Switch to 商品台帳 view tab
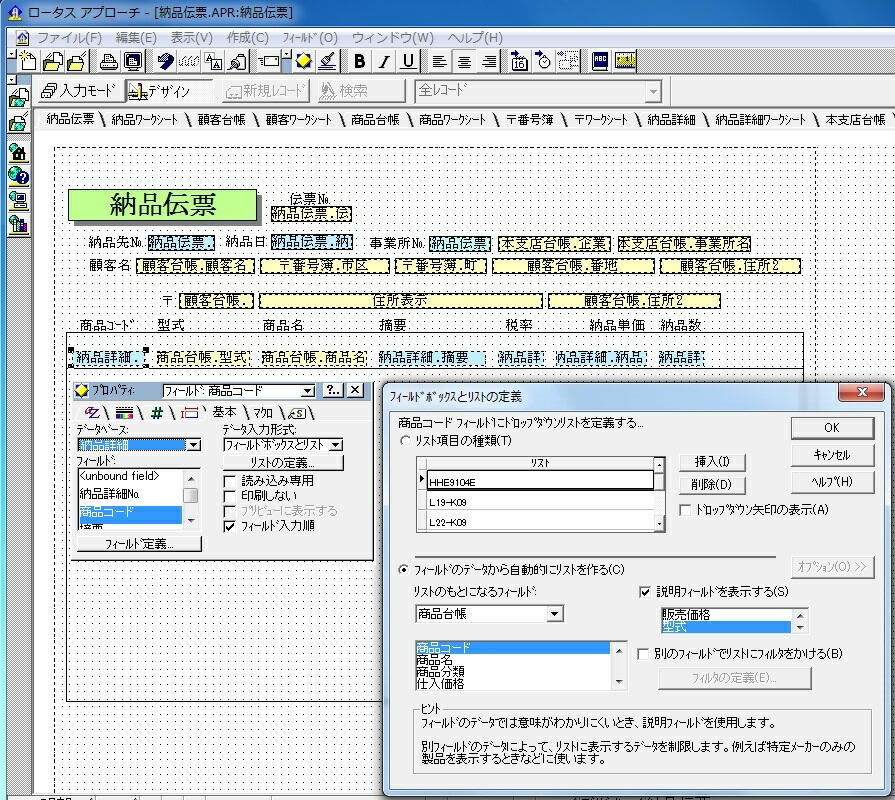 [375, 120]
